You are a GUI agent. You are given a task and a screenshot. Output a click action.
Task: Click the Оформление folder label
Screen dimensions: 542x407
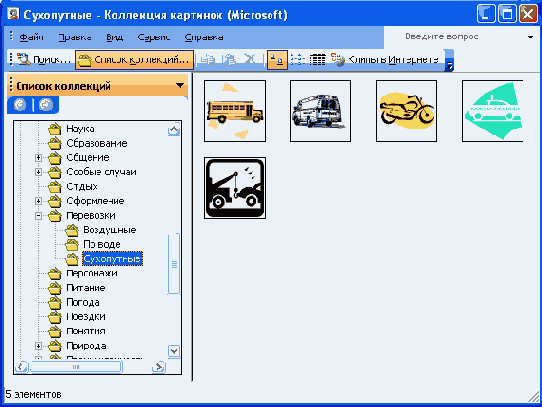[95, 201]
